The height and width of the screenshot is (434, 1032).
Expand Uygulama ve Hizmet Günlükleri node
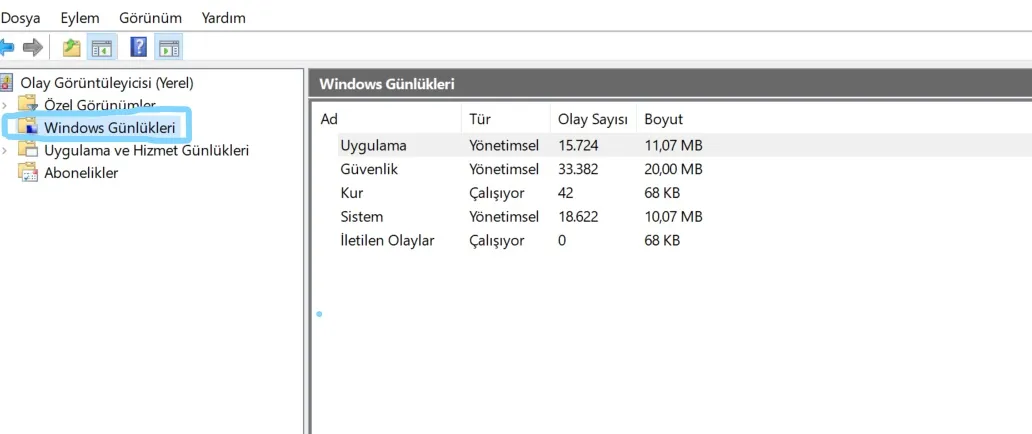click(x=5, y=150)
